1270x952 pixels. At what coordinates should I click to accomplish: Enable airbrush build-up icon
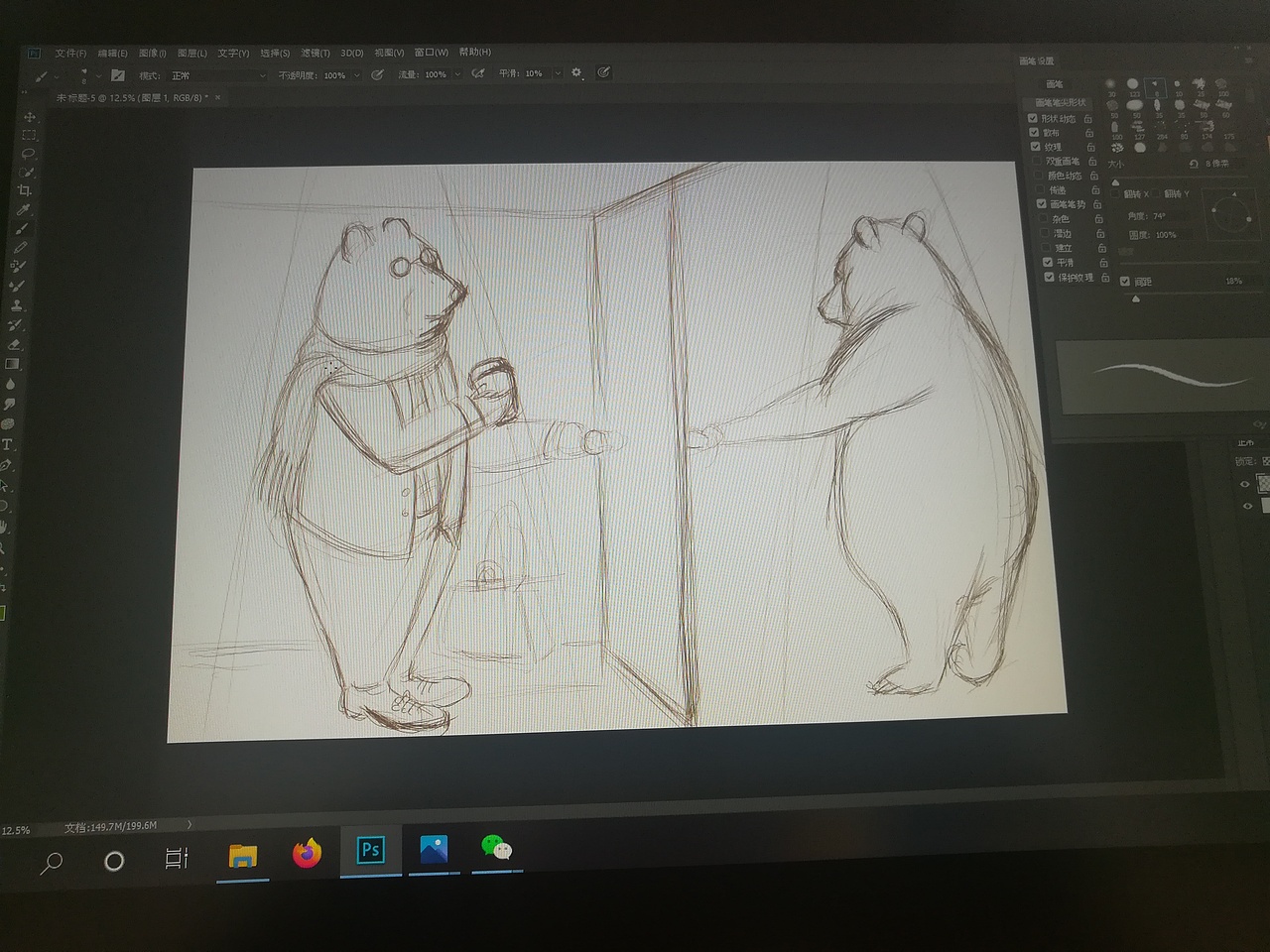pos(478,73)
